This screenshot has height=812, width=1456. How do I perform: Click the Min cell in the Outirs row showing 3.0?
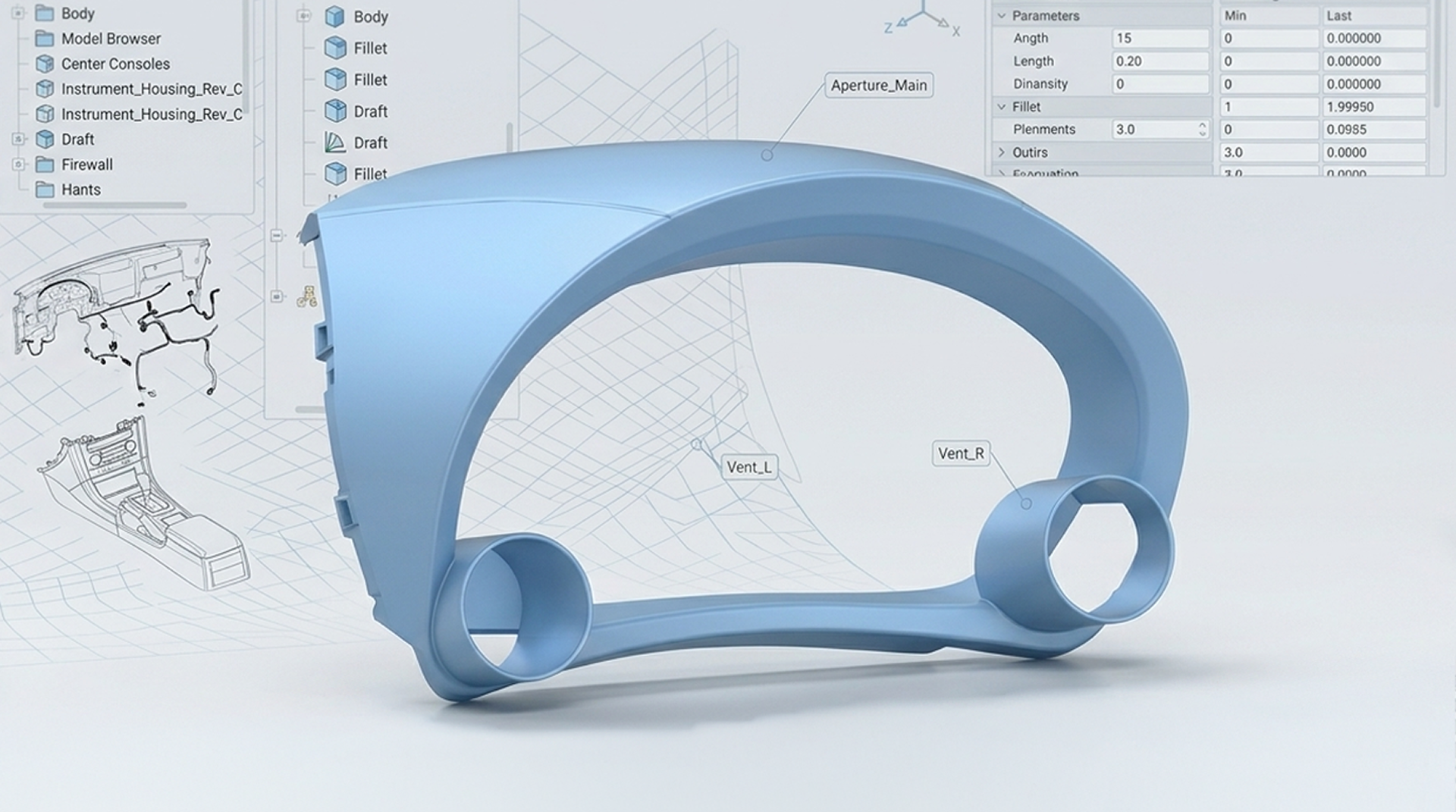1269,152
